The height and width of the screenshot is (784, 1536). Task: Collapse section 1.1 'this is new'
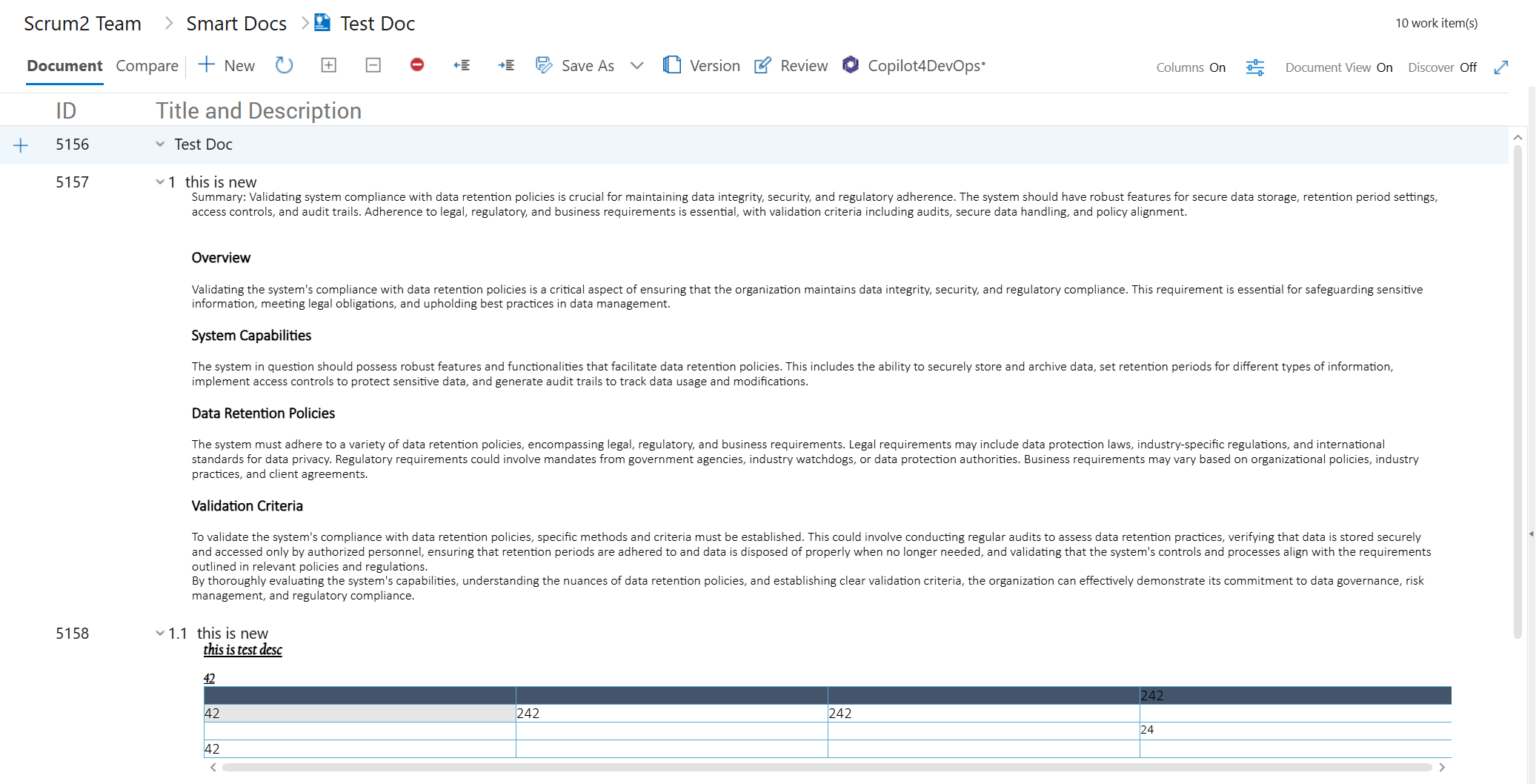160,632
